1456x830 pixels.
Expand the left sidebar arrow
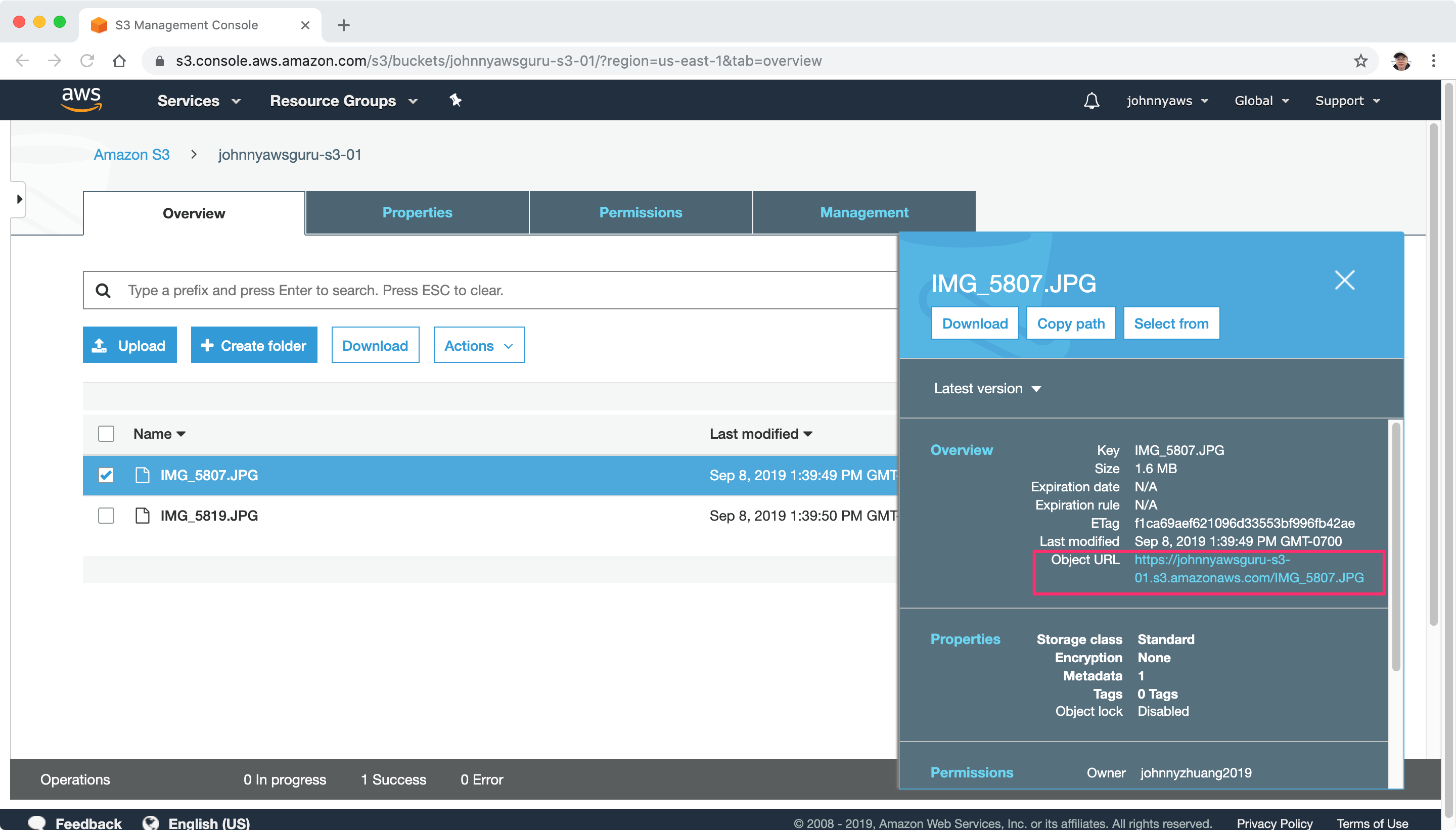19,199
